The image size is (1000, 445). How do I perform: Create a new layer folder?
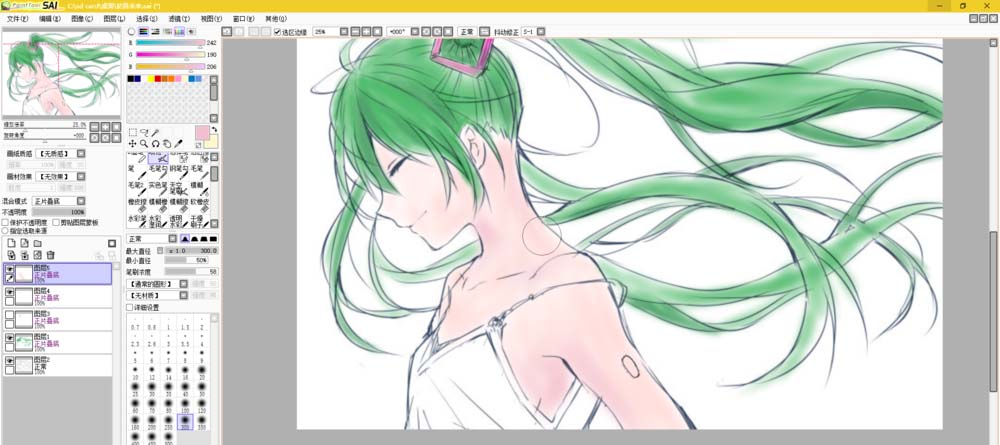click(38, 243)
